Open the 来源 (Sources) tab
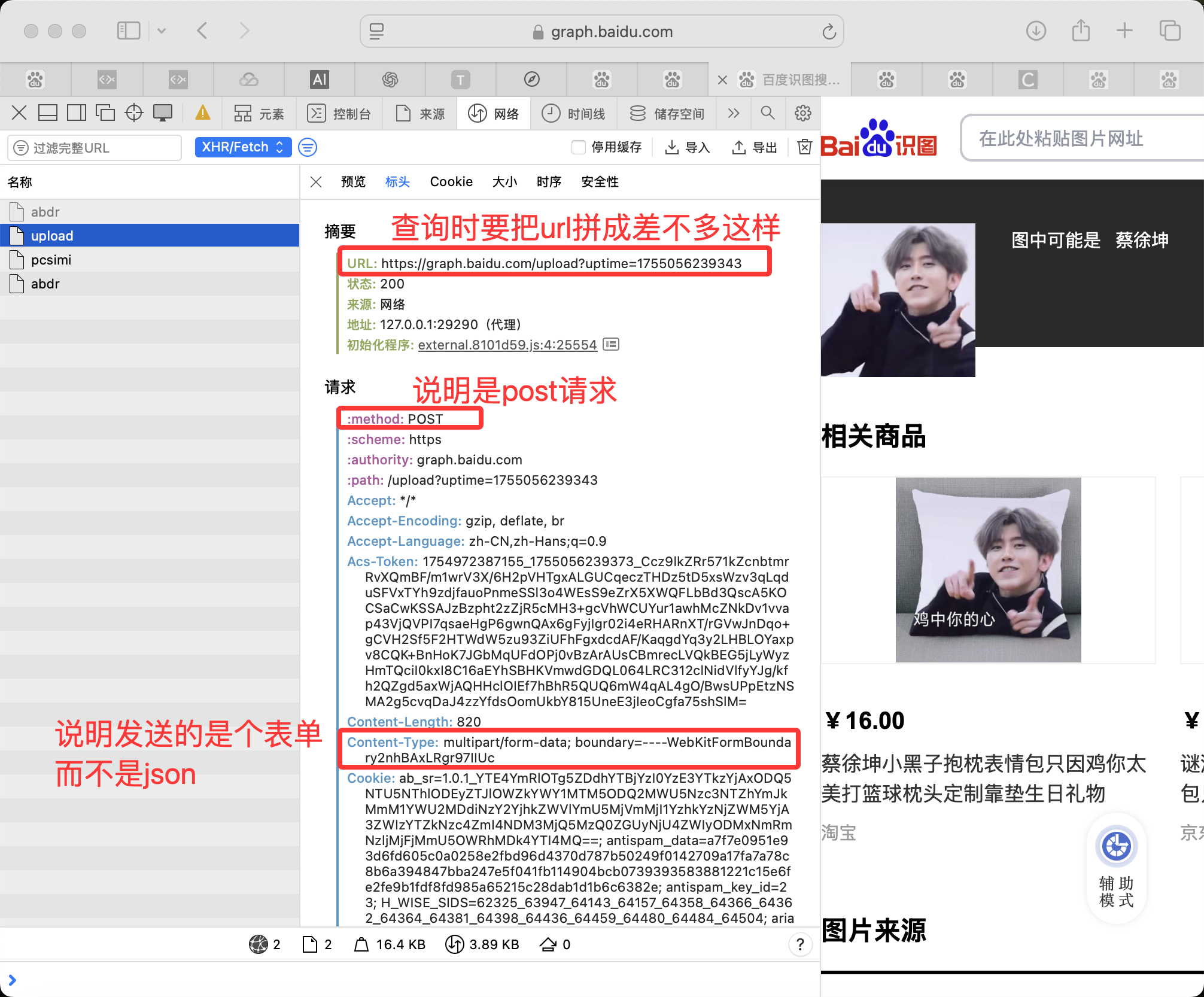The image size is (1204, 997). pyautogui.click(x=421, y=114)
